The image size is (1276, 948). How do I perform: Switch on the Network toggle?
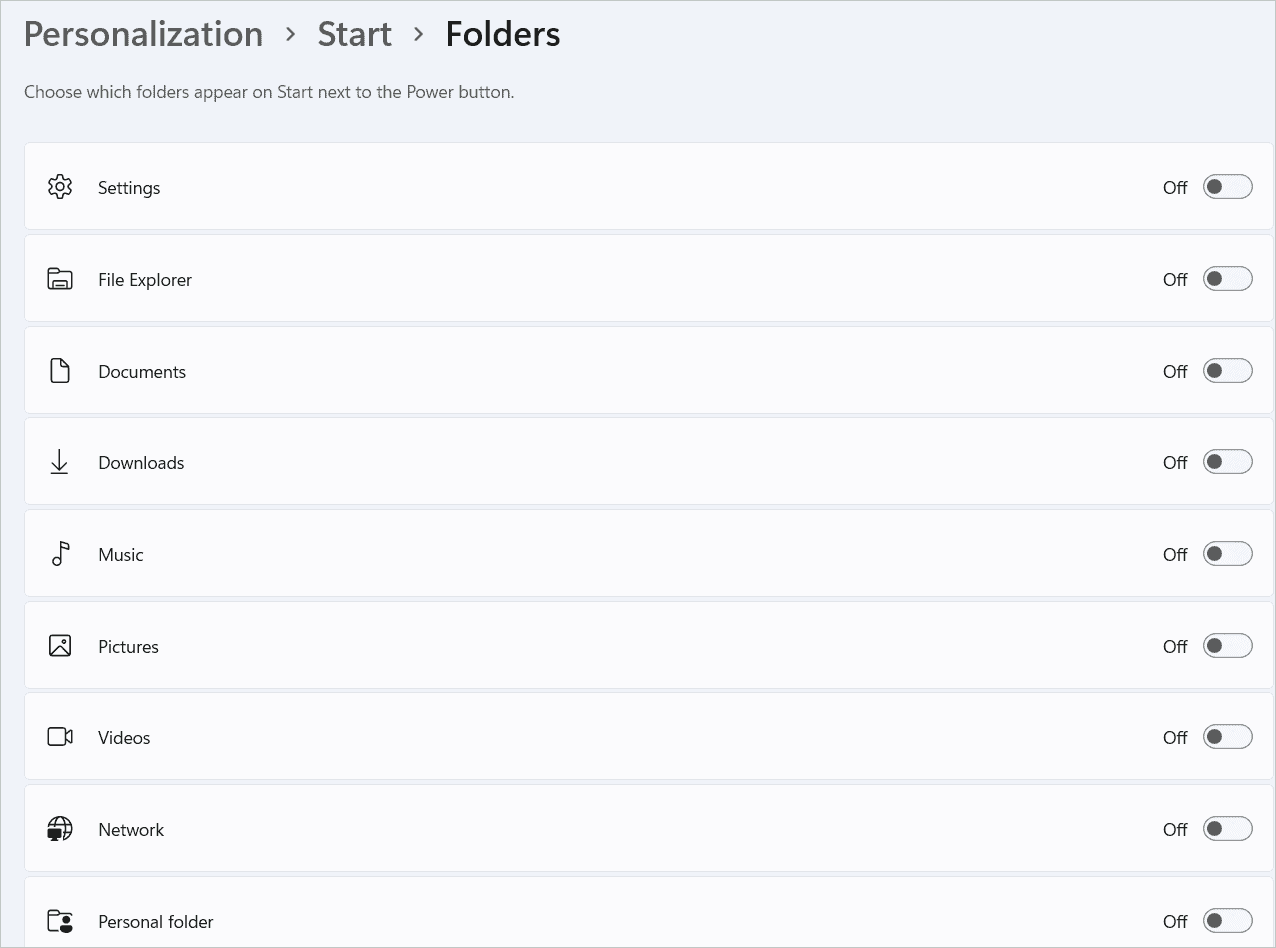pos(1227,829)
